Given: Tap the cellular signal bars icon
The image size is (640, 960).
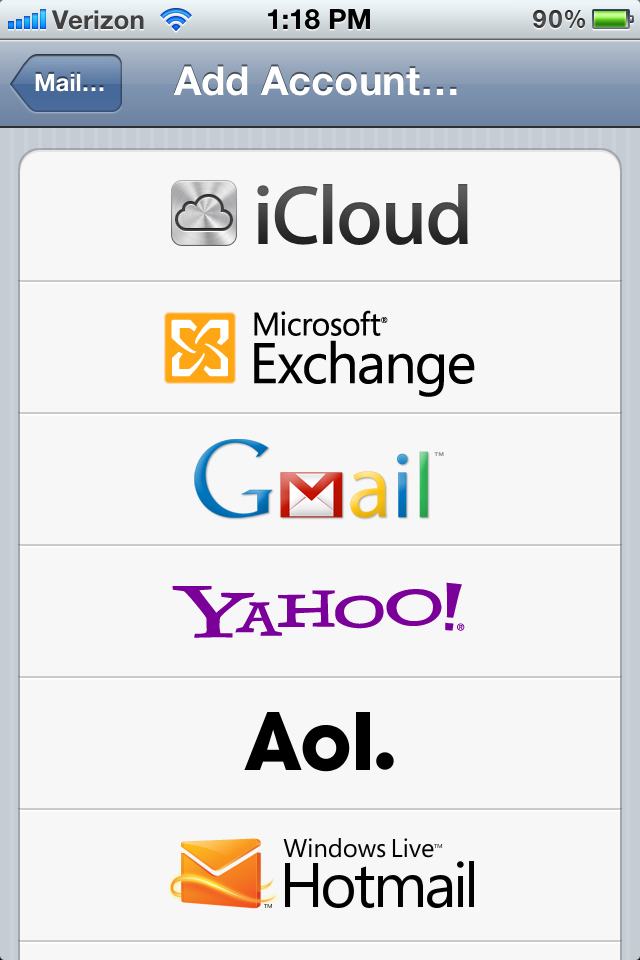Looking at the screenshot, I should point(26,20).
